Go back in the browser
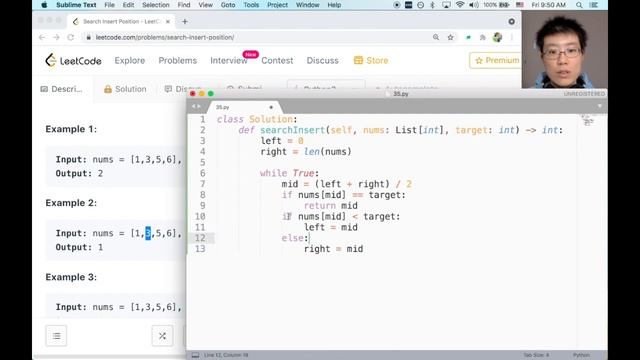This screenshot has height=360, width=640. [42, 37]
